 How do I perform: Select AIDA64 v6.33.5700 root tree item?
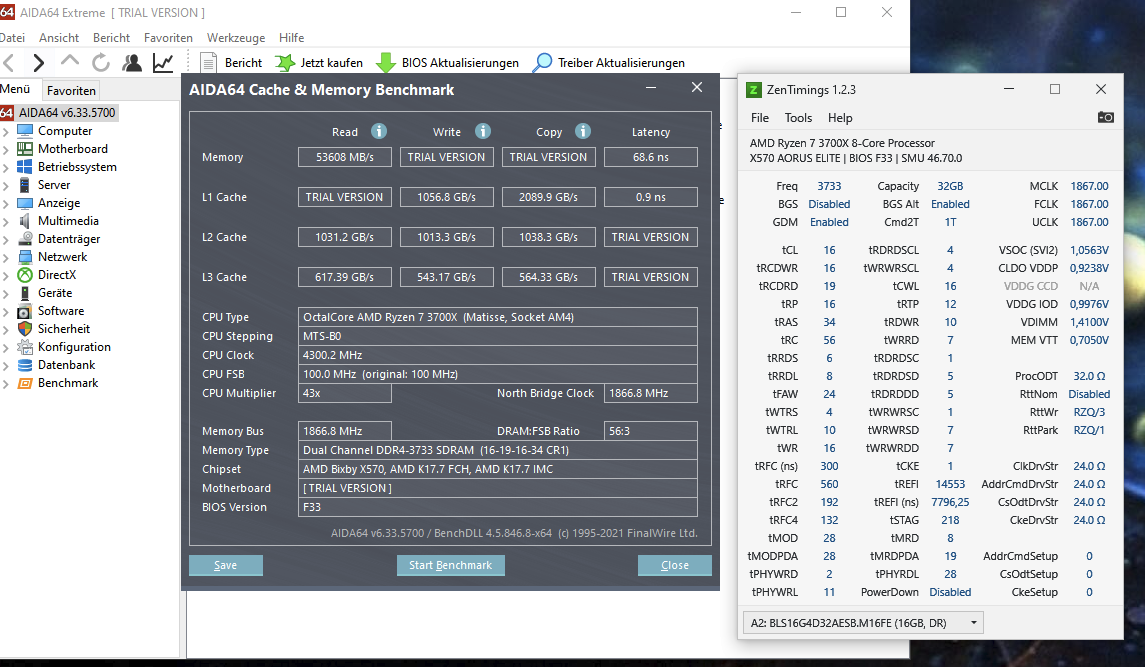point(66,113)
